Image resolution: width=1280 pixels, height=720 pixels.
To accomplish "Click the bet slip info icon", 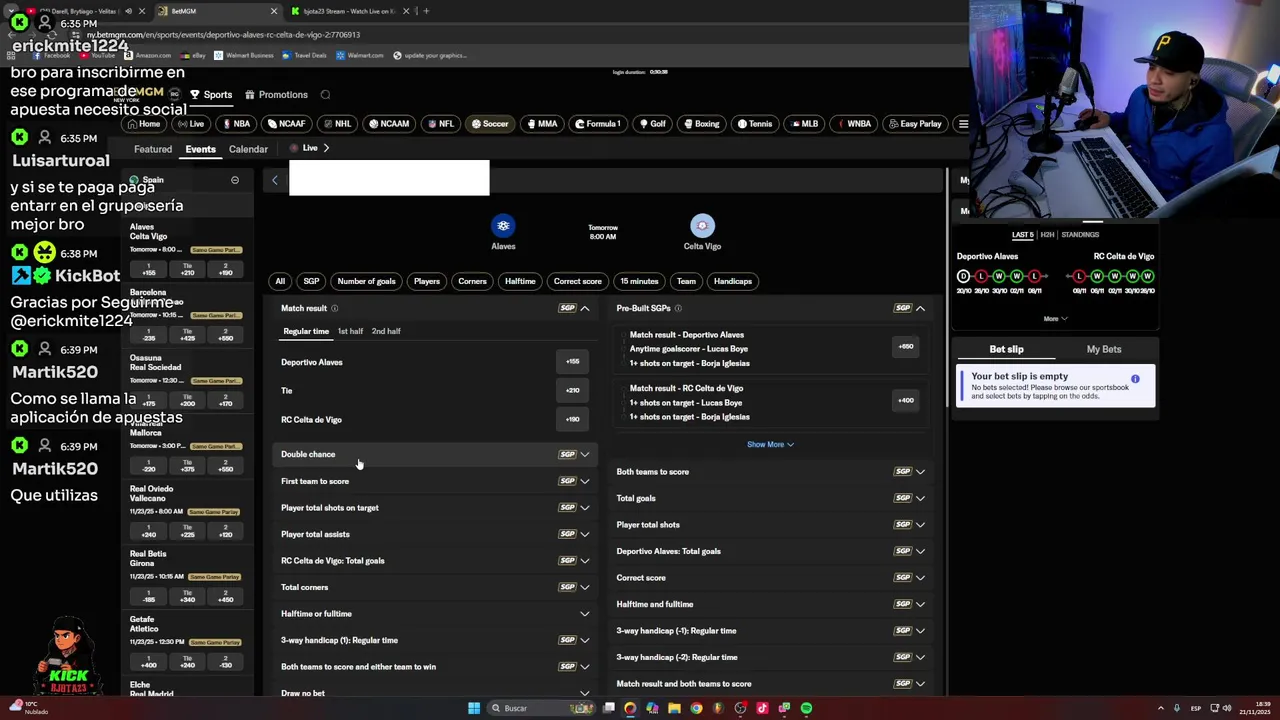I will click(1135, 379).
